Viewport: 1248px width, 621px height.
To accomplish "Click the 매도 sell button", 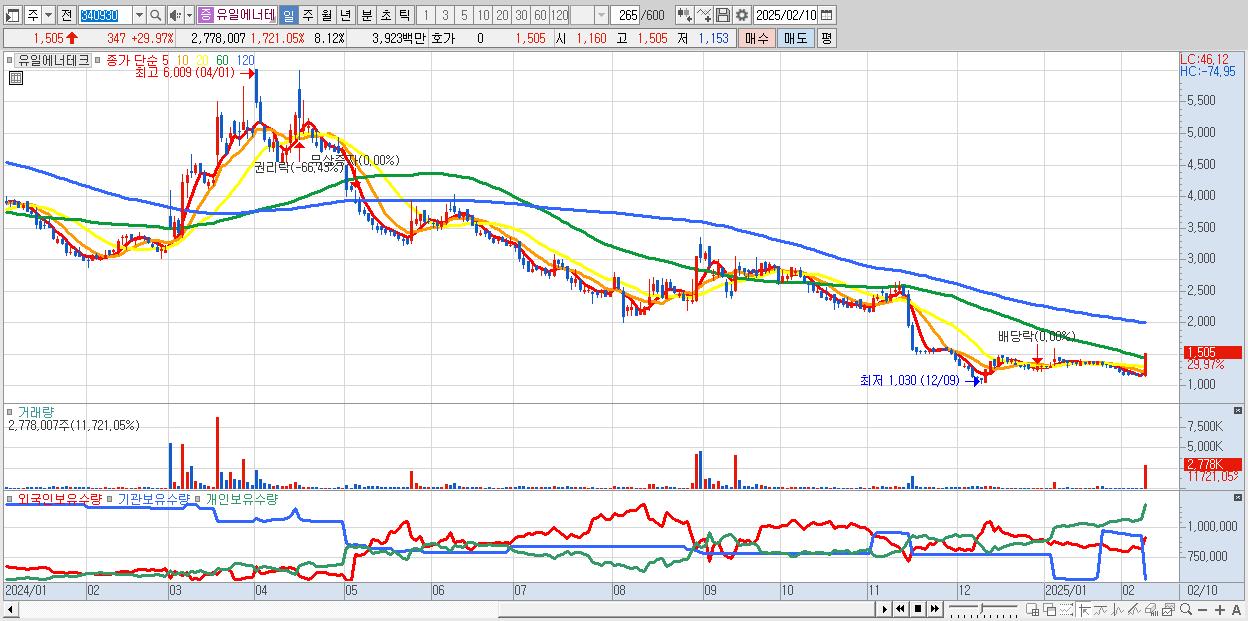I will 795,38.
